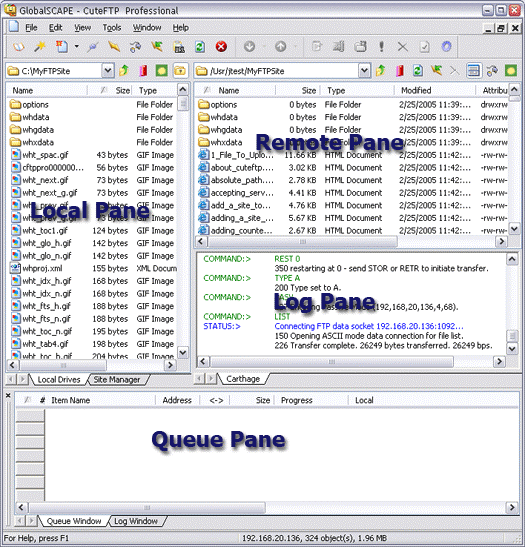
Task: Refresh the remote pane listing
Action: [418, 71]
